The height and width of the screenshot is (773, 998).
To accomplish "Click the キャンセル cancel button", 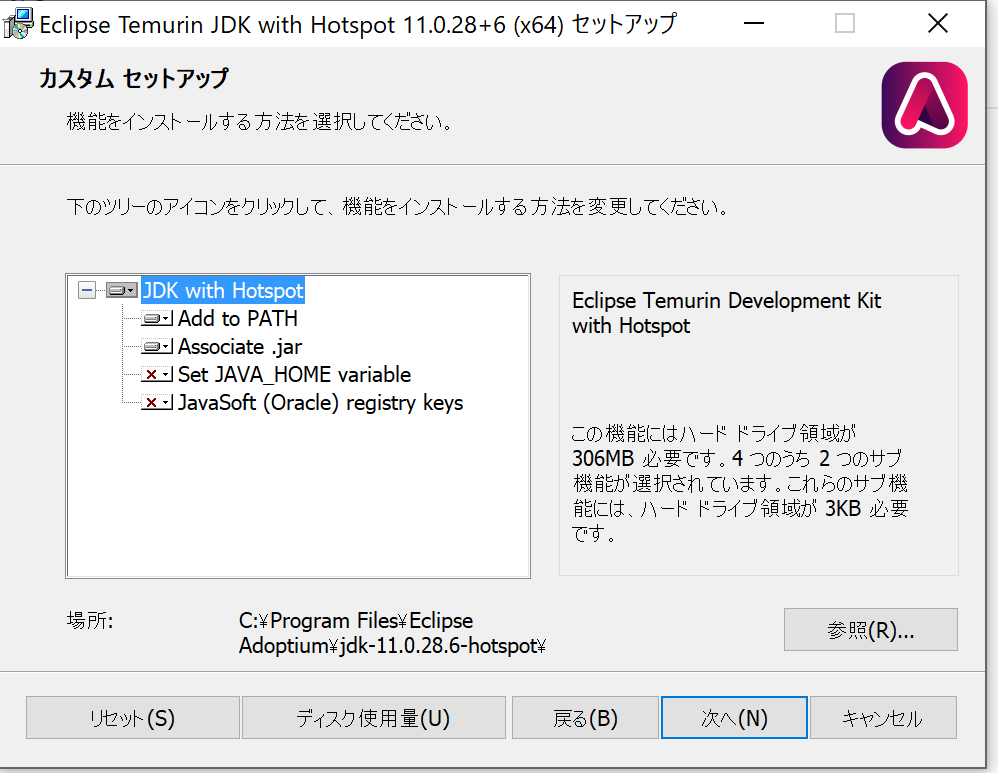I will pyautogui.click(x=883, y=718).
